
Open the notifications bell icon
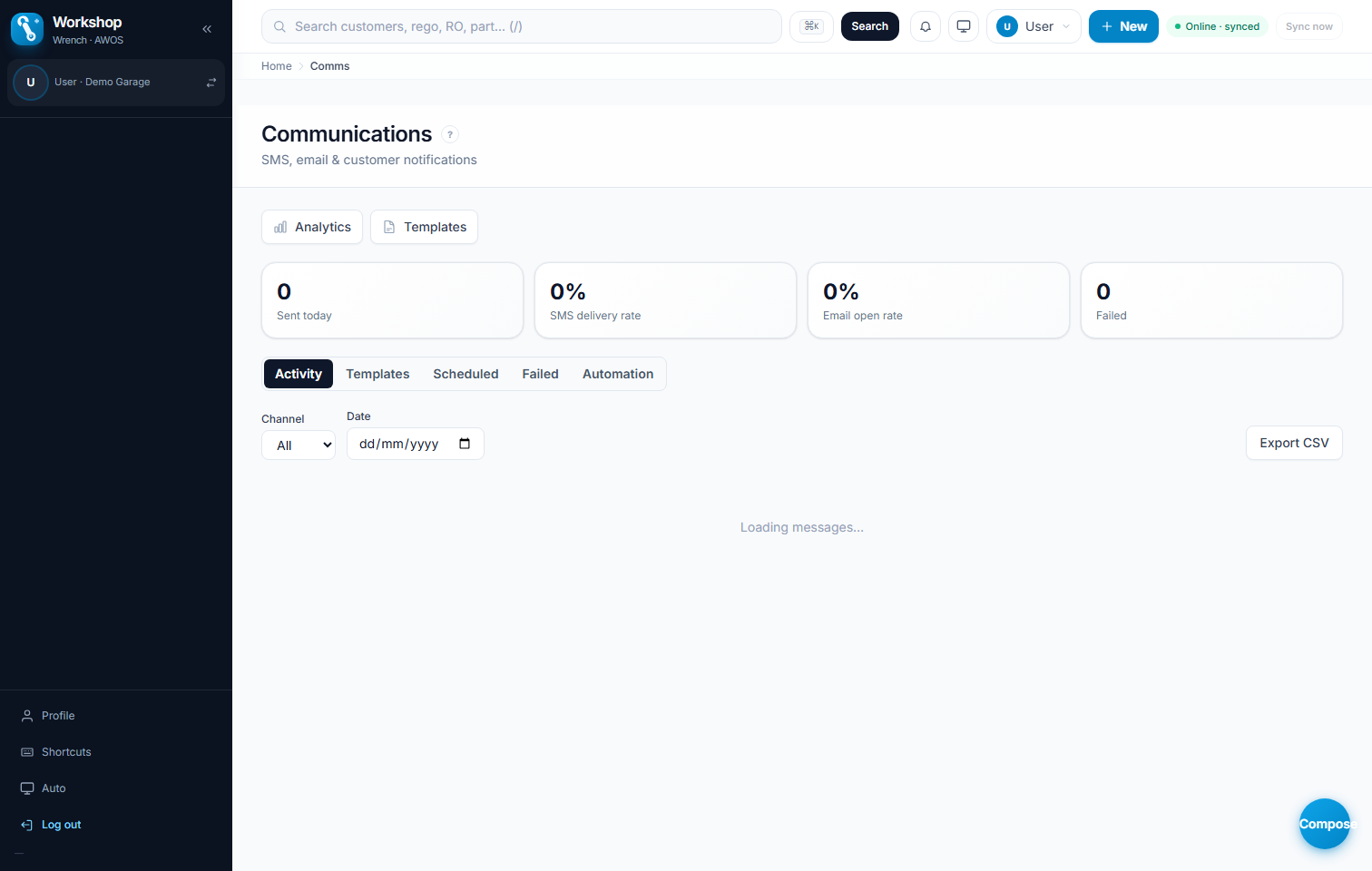(926, 26)
